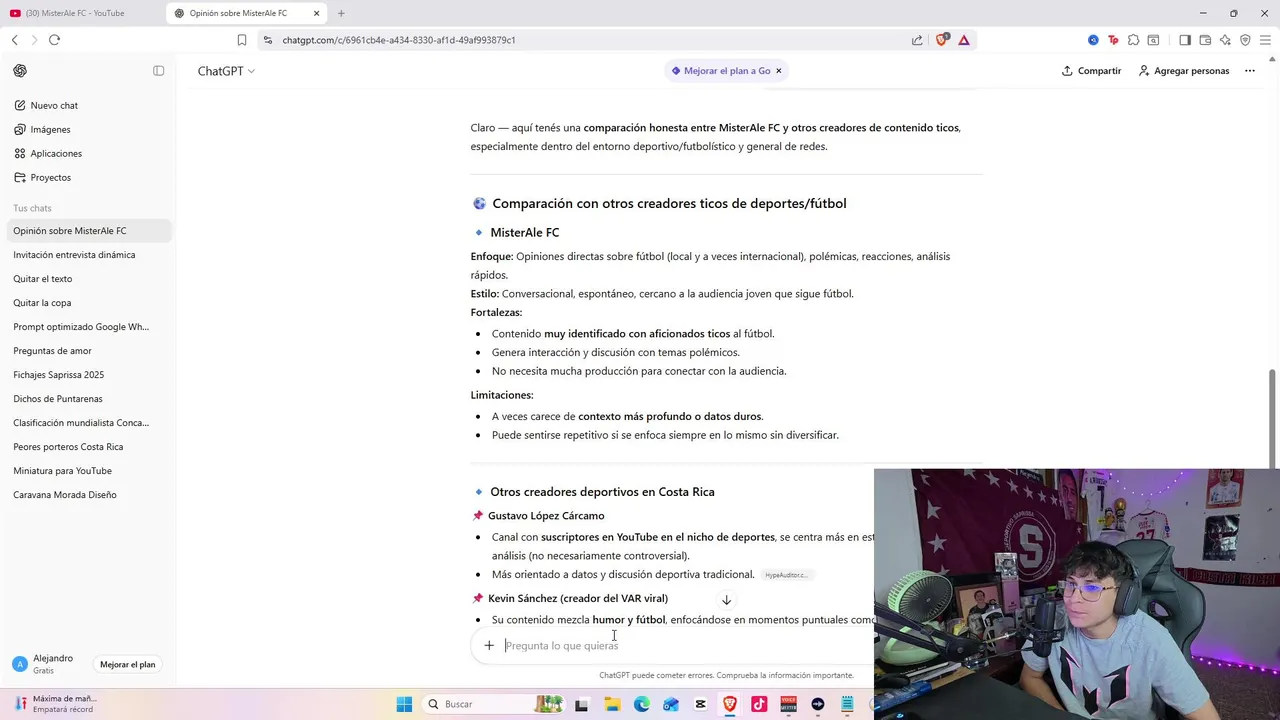Open CapCut from the taskbar
Image resolution: width=1280 pixels, height=720 pixels.
(x=700, y=704)
